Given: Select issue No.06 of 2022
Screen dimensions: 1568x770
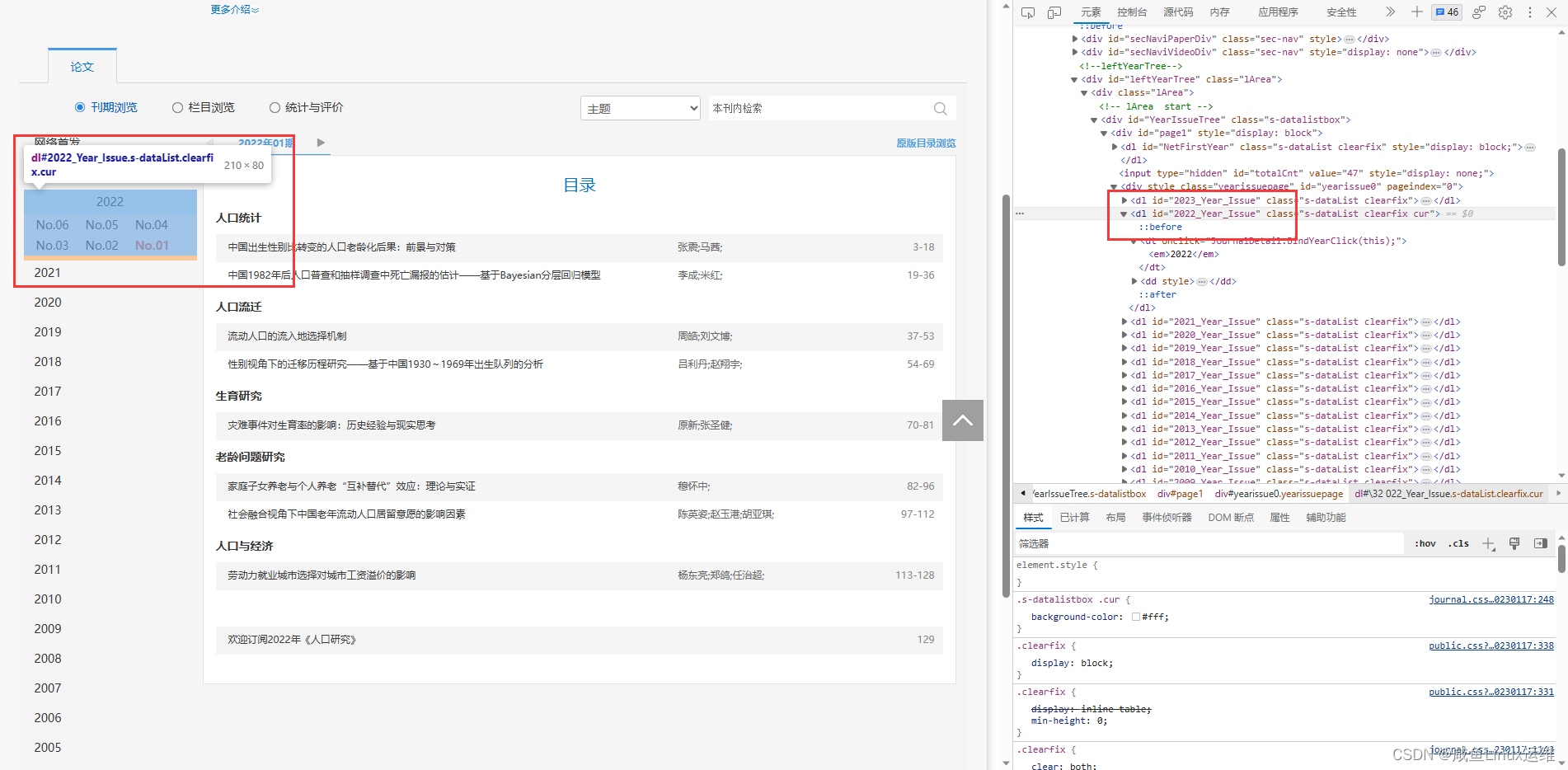Looking at the screenshot, I should [x=52, y=224].
